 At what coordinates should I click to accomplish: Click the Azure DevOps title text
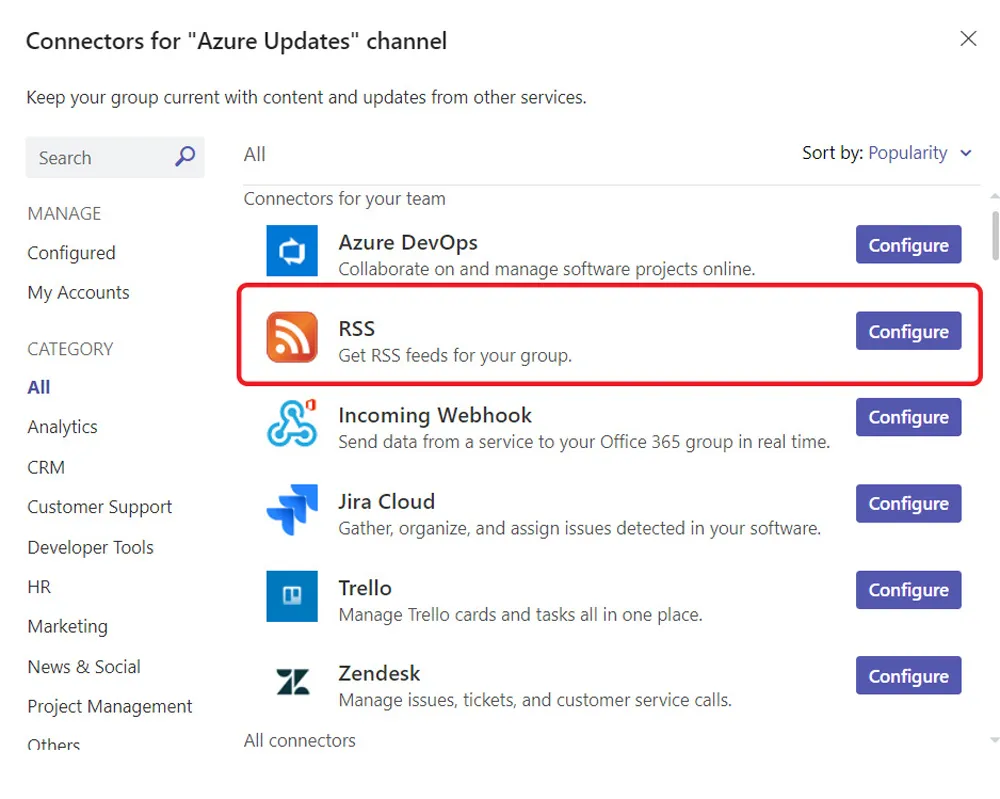tap(408, 242)
